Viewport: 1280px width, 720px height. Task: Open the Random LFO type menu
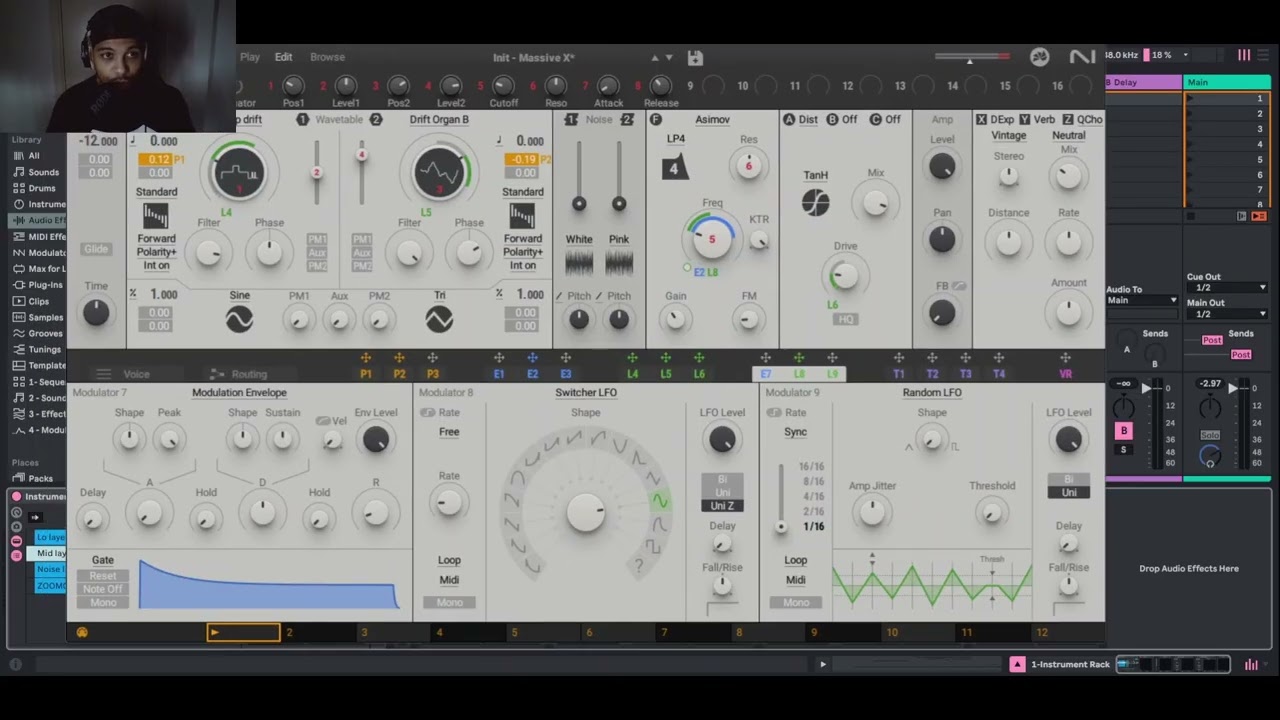(932, 392)
